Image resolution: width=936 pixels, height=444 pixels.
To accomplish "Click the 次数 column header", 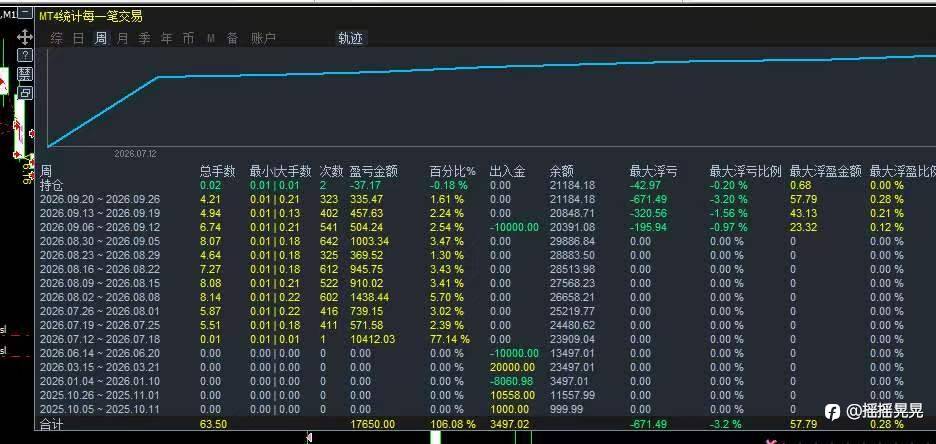I will pos(331,172).
